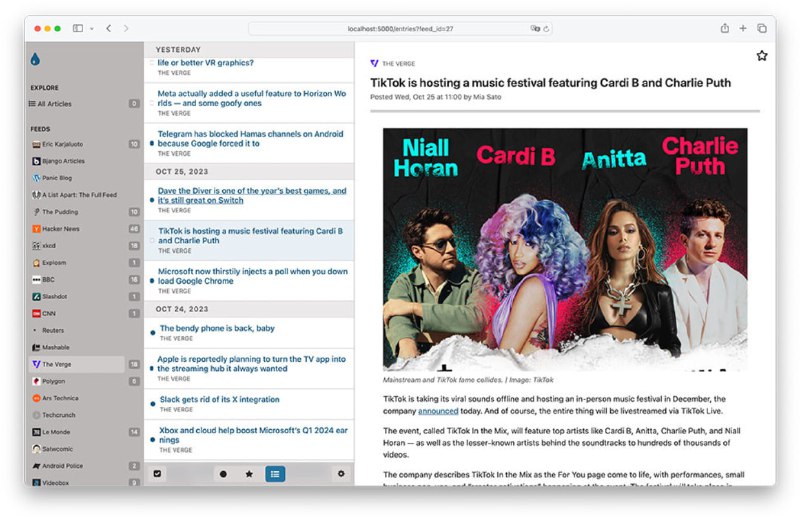Star the current TikTok article
This screenshot has height=517, width=800.
[762, 56]
